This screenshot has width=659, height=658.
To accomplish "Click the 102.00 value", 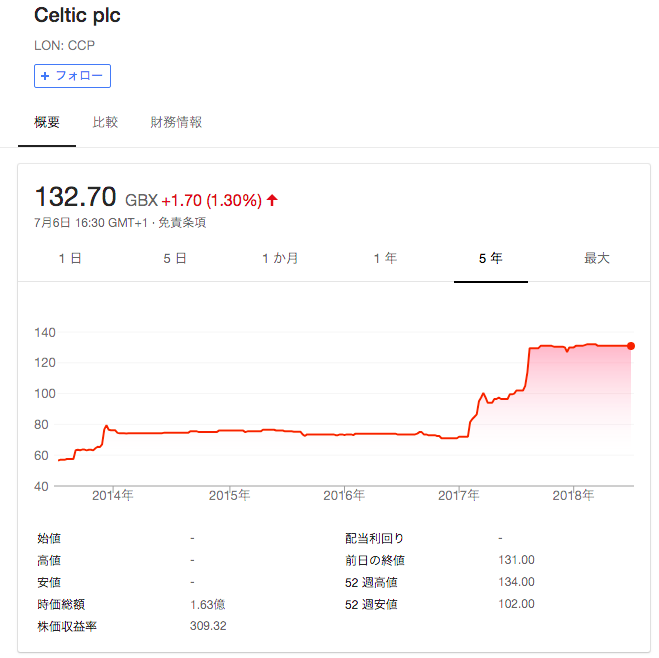I will (516, 604).
